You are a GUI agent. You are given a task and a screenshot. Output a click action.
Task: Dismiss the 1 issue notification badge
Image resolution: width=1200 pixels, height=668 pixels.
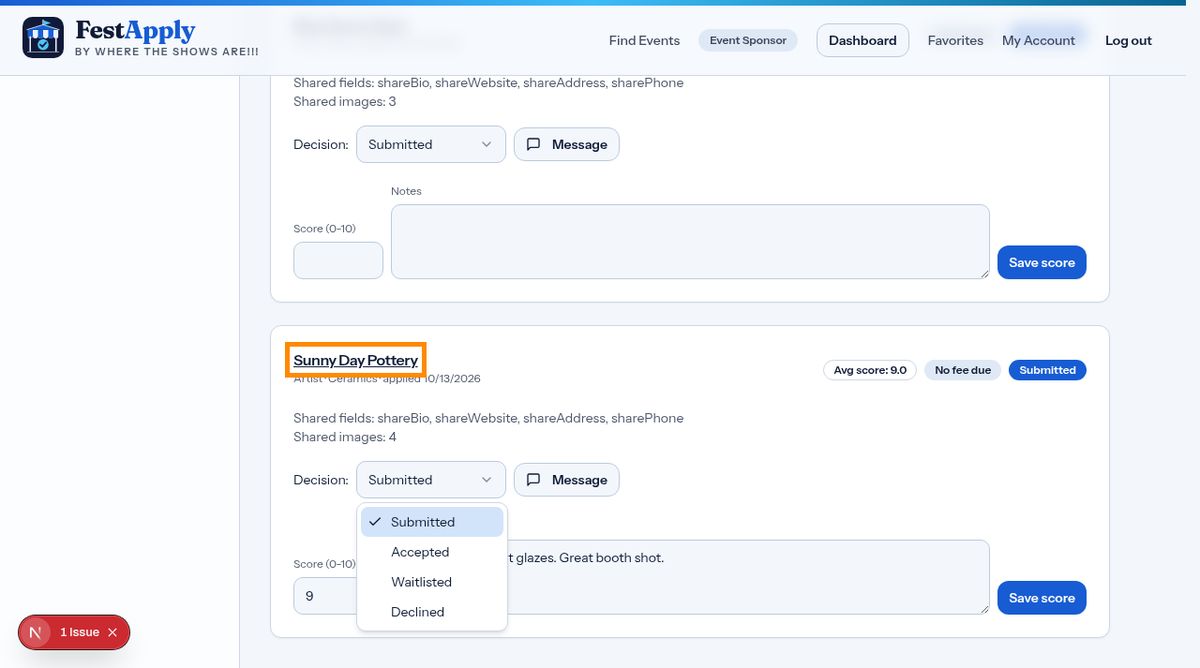[x=113, y=632]
